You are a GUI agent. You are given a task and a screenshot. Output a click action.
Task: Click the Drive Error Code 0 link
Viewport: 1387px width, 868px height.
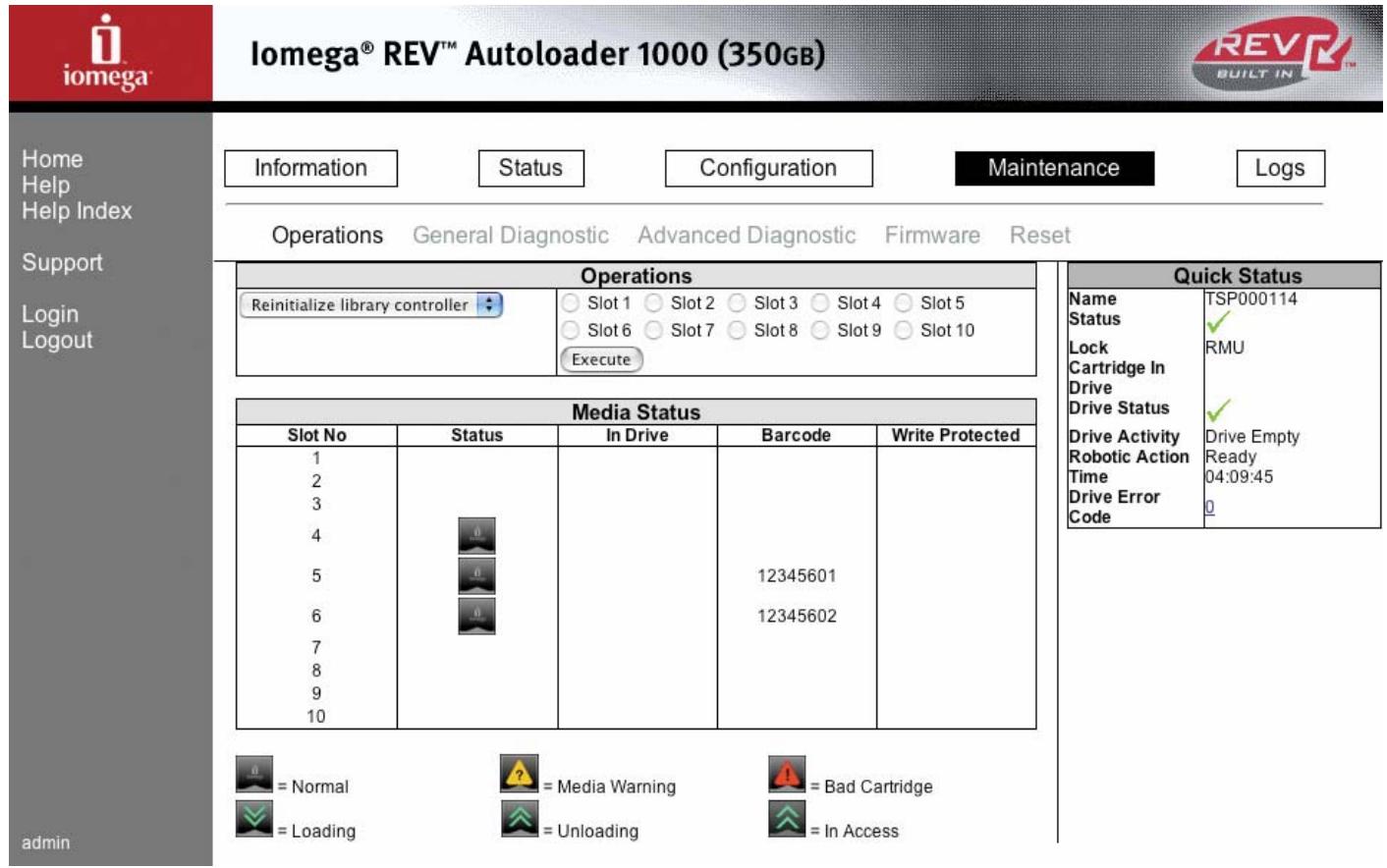[x=1209, y=507]
